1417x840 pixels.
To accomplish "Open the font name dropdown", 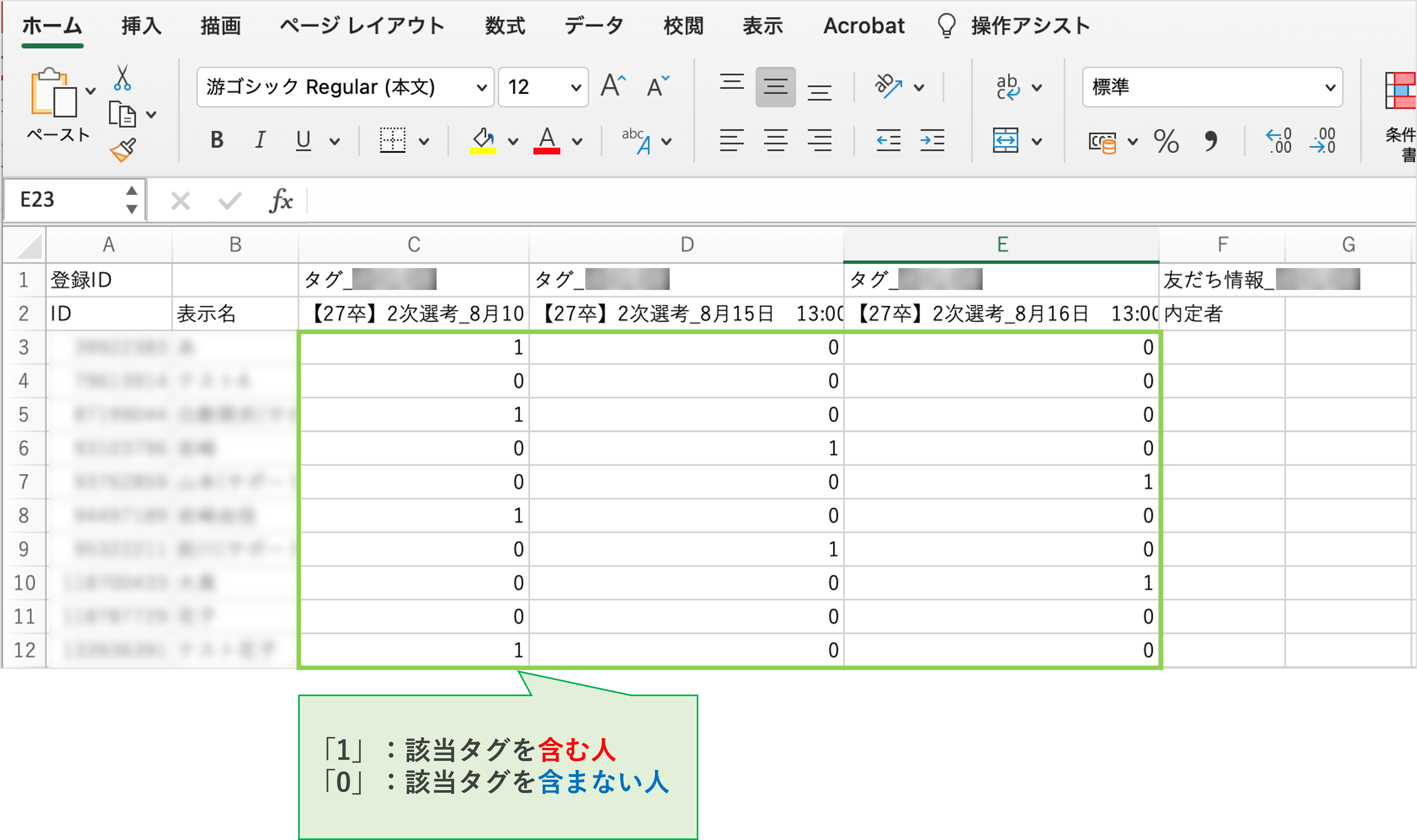I will point(481,88).
